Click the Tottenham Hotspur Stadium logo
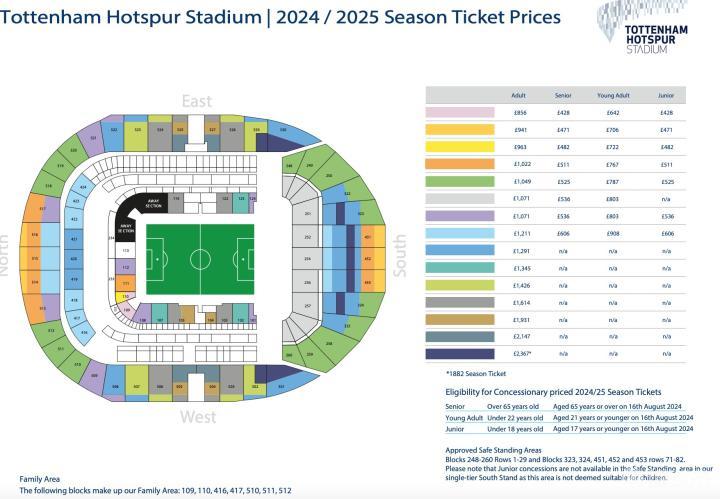 654,28
